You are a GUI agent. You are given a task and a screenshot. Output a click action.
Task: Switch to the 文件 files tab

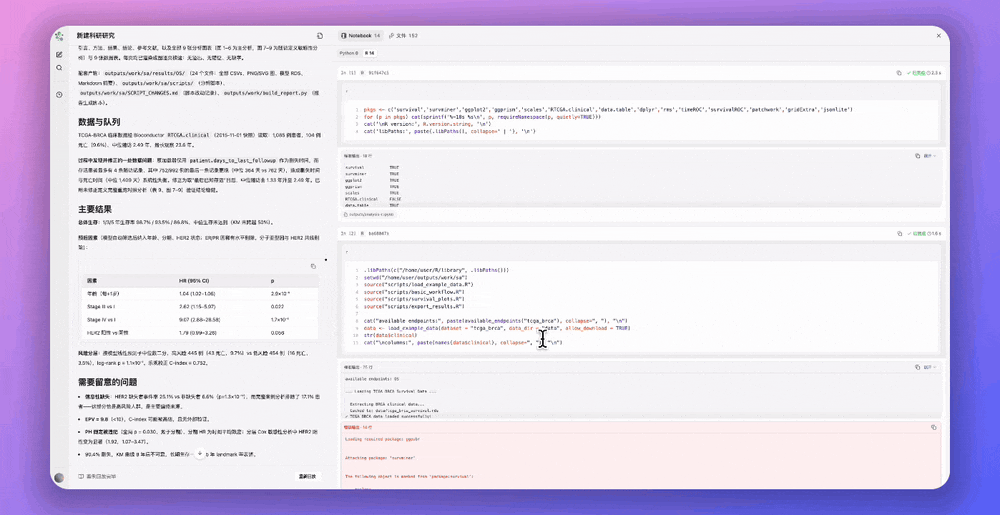[x=403, y=36]
